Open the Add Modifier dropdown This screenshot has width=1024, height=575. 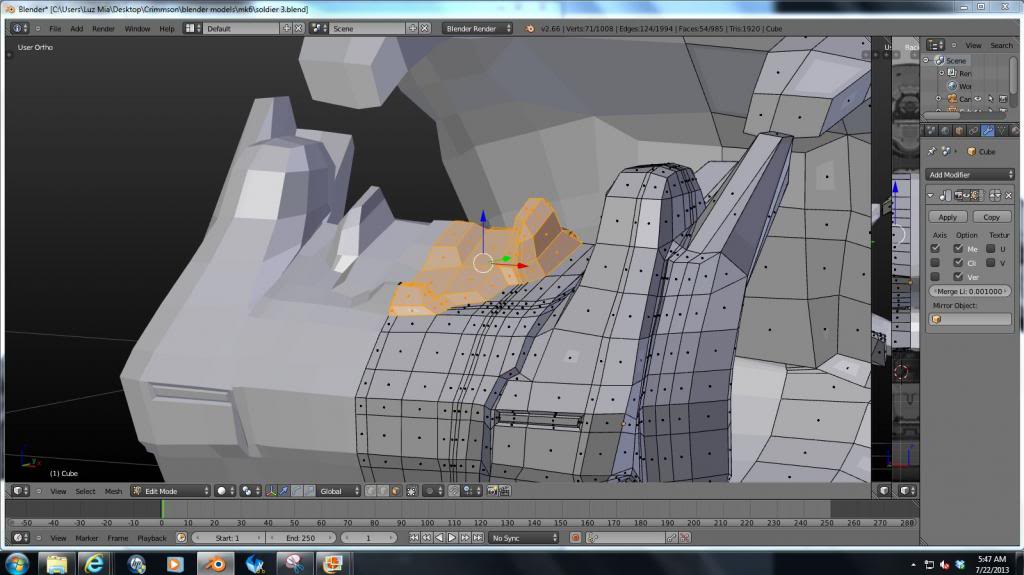click(x=969, y=174)
